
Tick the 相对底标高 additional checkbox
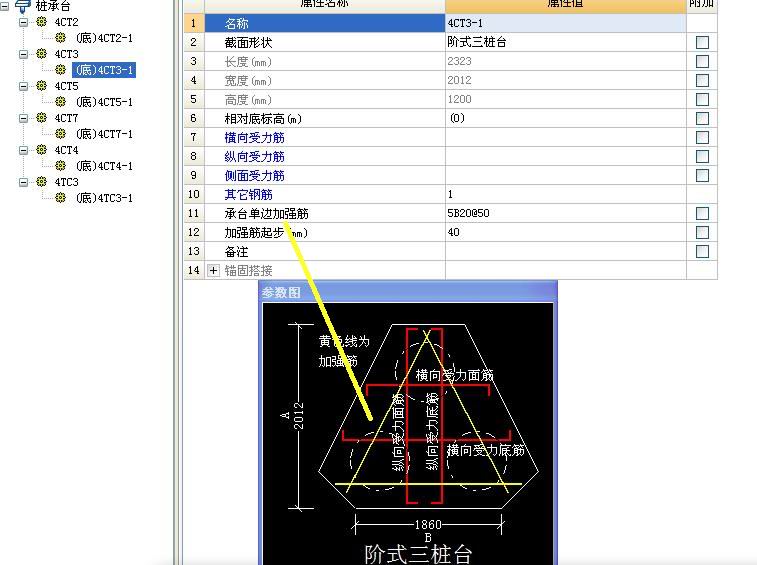click(702, 118)
